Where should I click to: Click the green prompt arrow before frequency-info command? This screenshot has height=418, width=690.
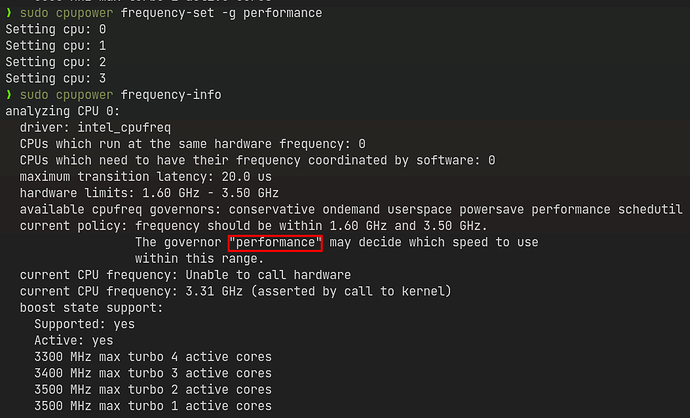(9, 95)
